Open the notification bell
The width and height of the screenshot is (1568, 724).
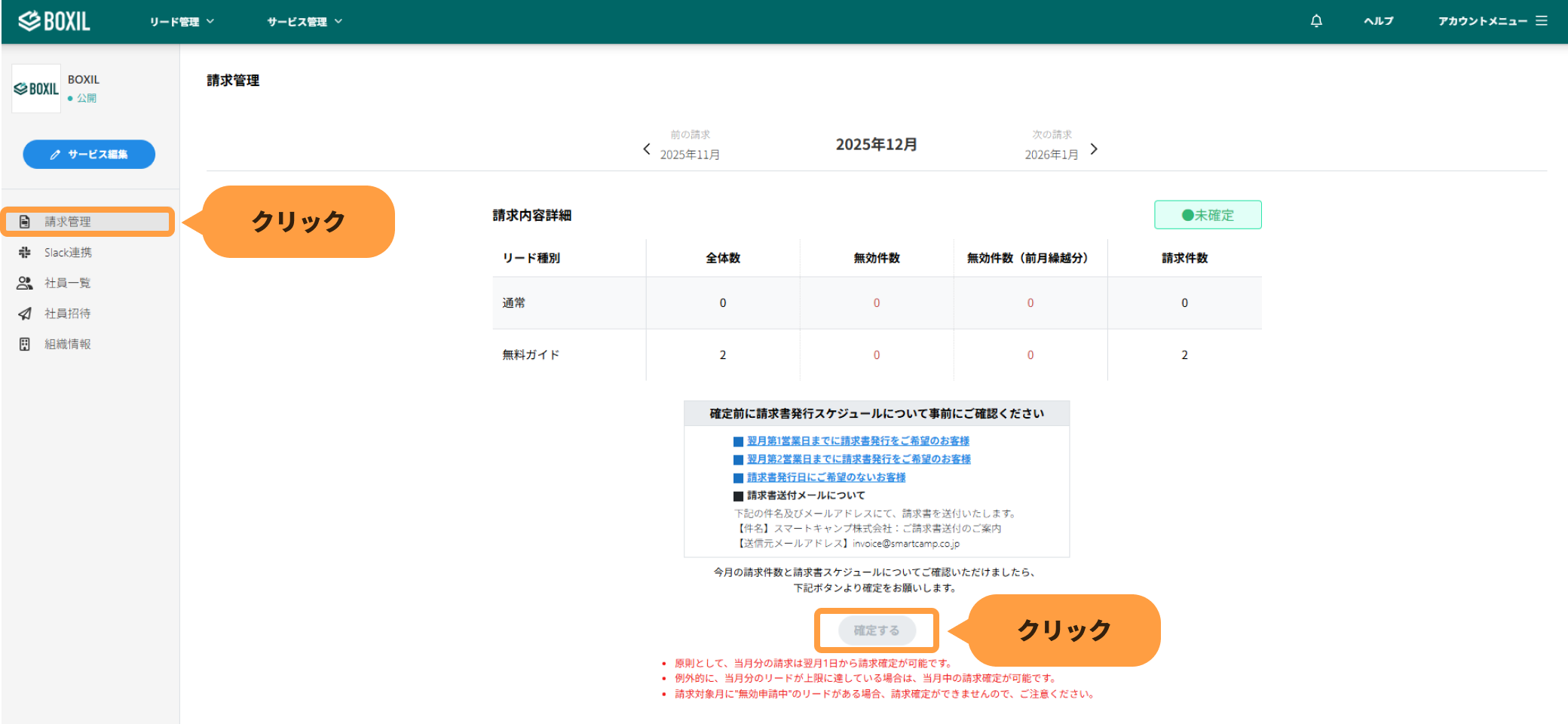(x=1316, y=20)
